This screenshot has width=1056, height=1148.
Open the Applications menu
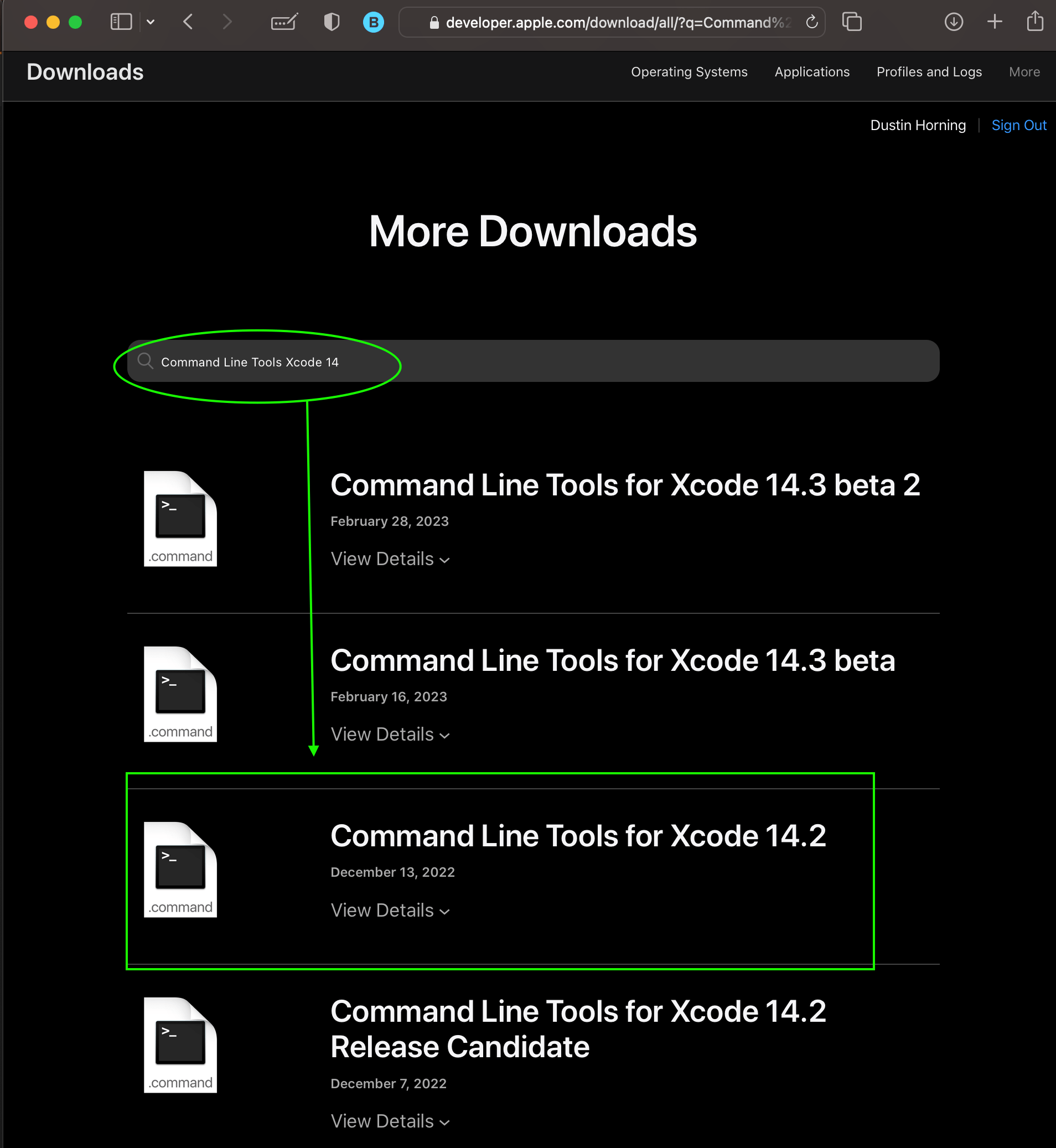pyautogui.click(x=812, y=72)
